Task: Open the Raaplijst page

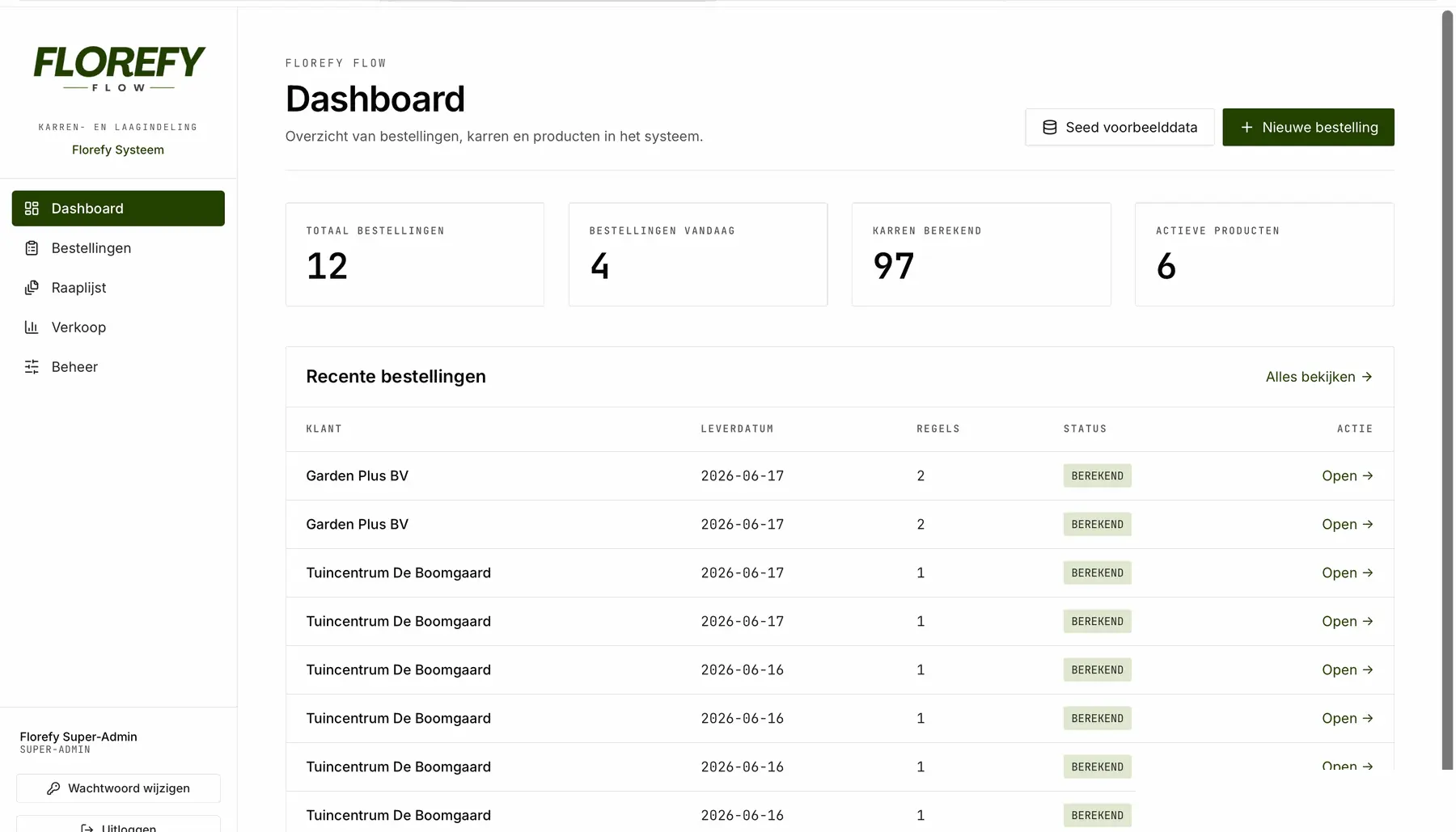Action: point(118,288)
